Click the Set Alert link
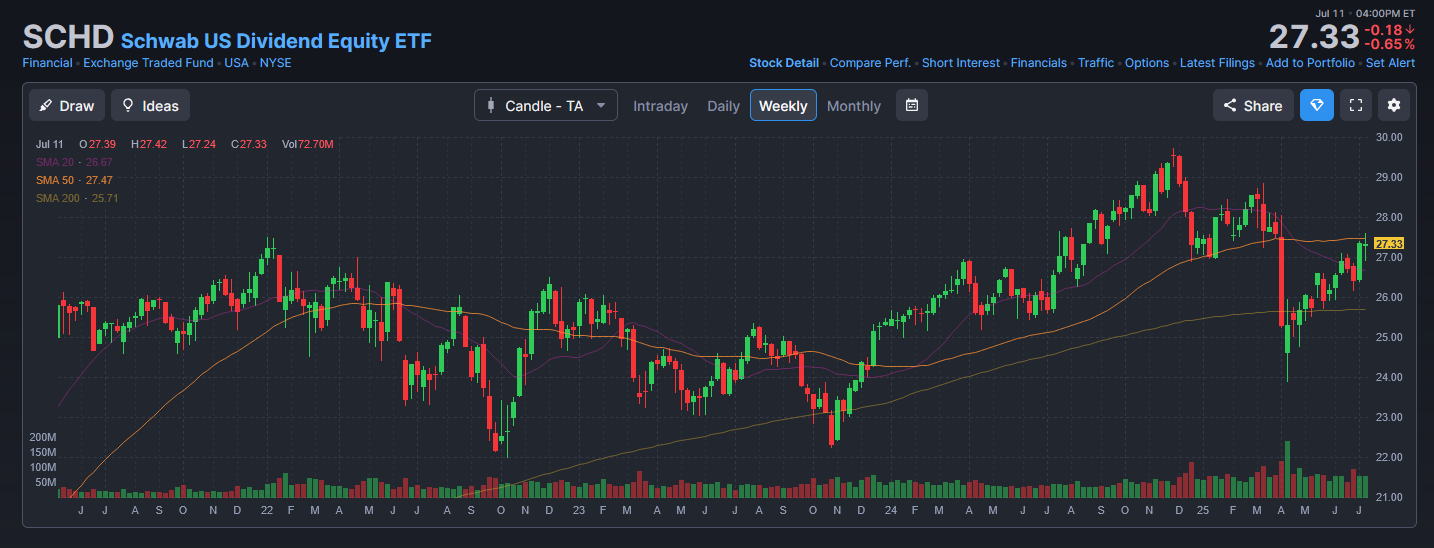1434x548 pixels. tap(1390, 63)
